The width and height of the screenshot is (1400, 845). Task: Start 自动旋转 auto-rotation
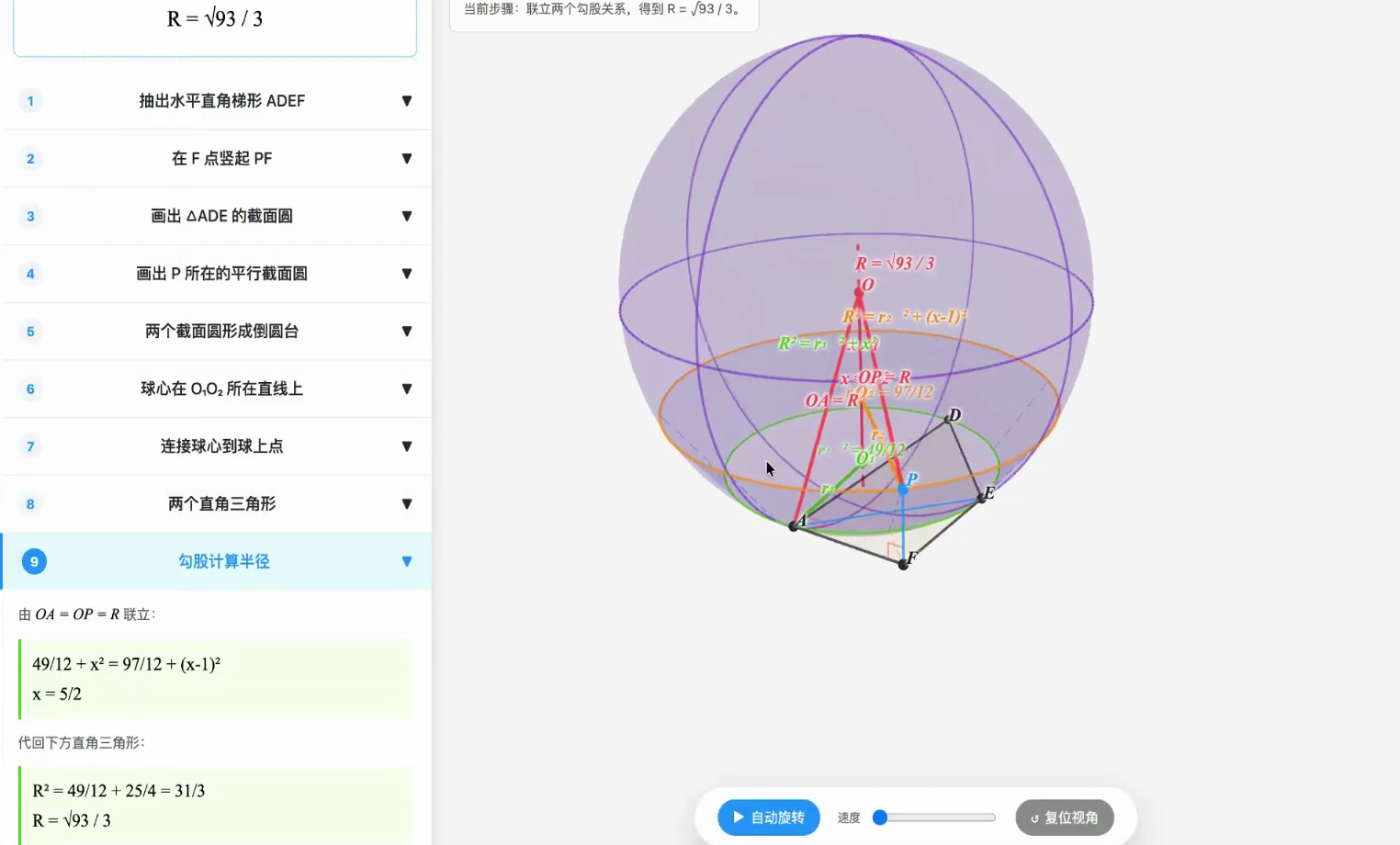point(768,817)
